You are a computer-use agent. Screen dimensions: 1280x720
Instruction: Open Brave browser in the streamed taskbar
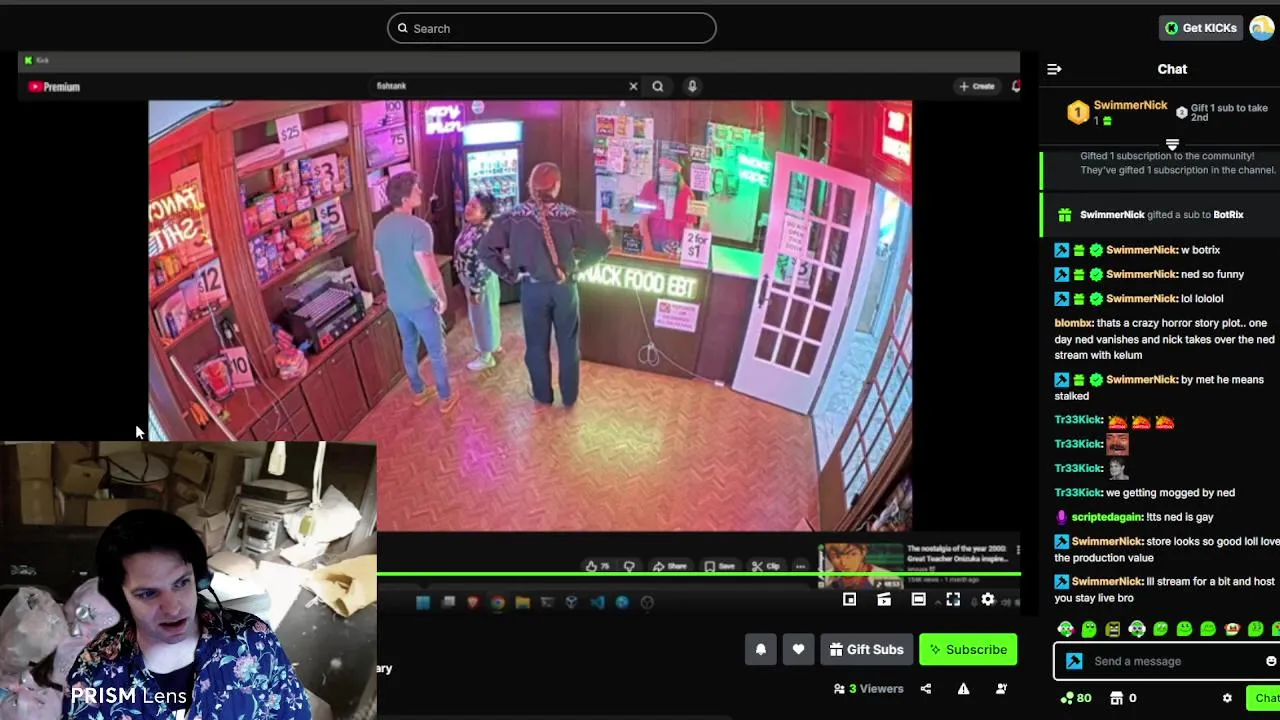click(472, 602)
